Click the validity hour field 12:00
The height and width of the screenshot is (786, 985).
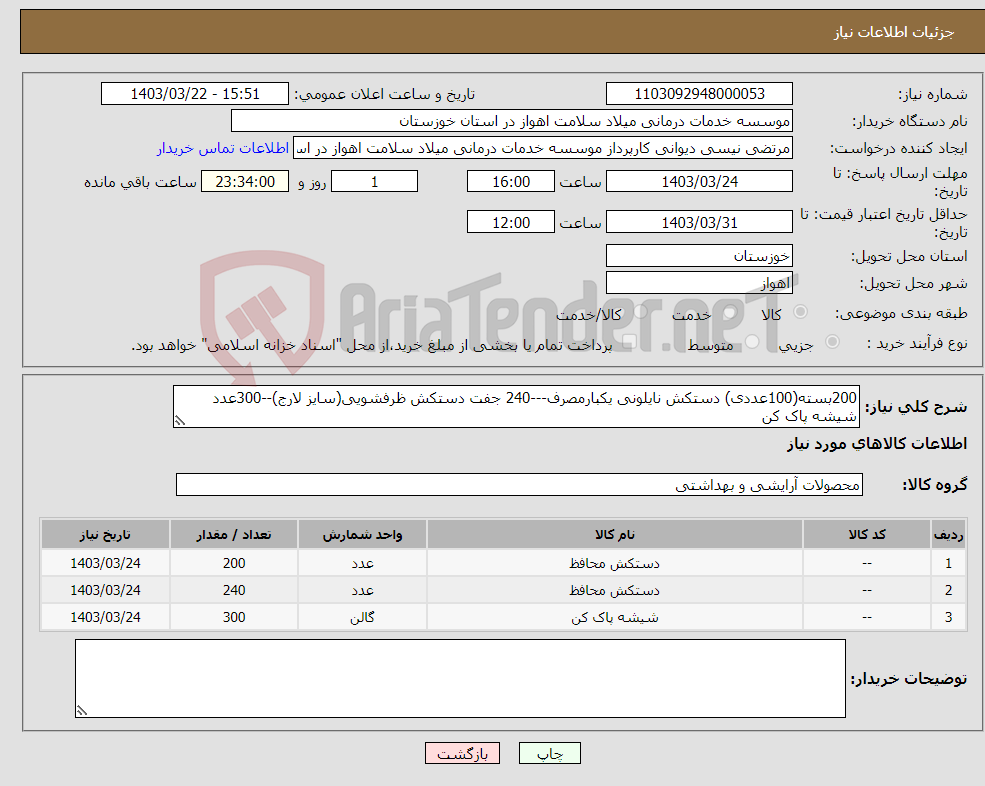click(511, 222)
